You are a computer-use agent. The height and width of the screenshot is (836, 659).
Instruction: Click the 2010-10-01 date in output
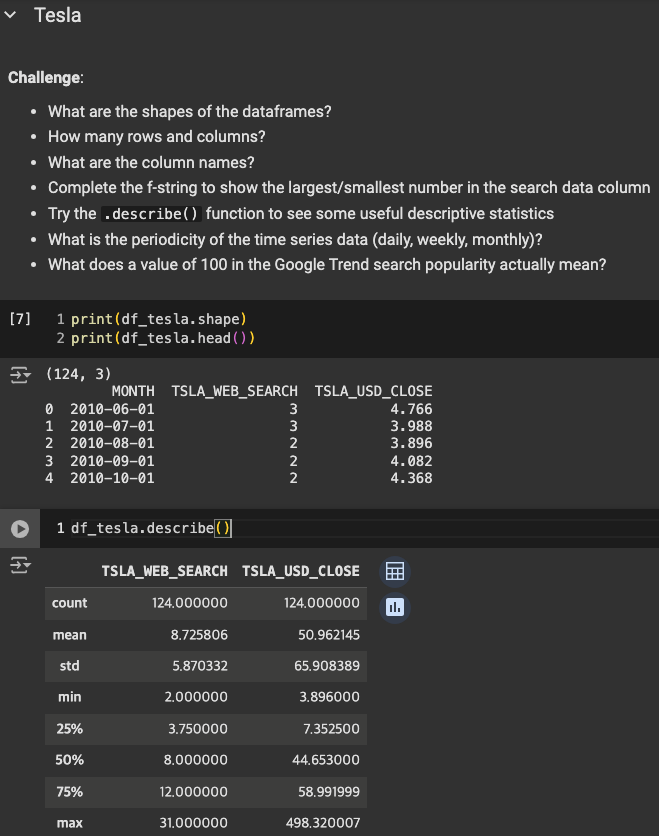112,478
